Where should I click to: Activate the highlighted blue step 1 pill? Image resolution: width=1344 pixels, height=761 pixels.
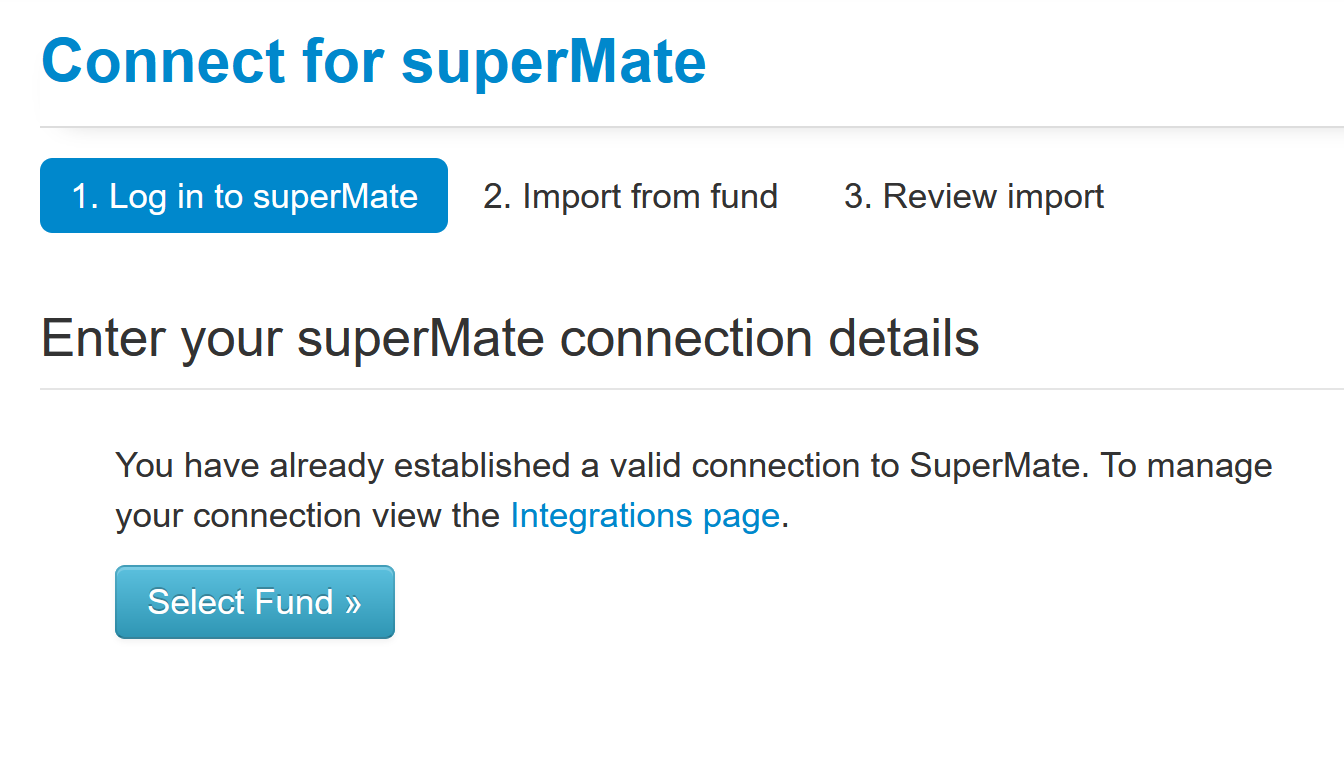[x=244, y=196]
